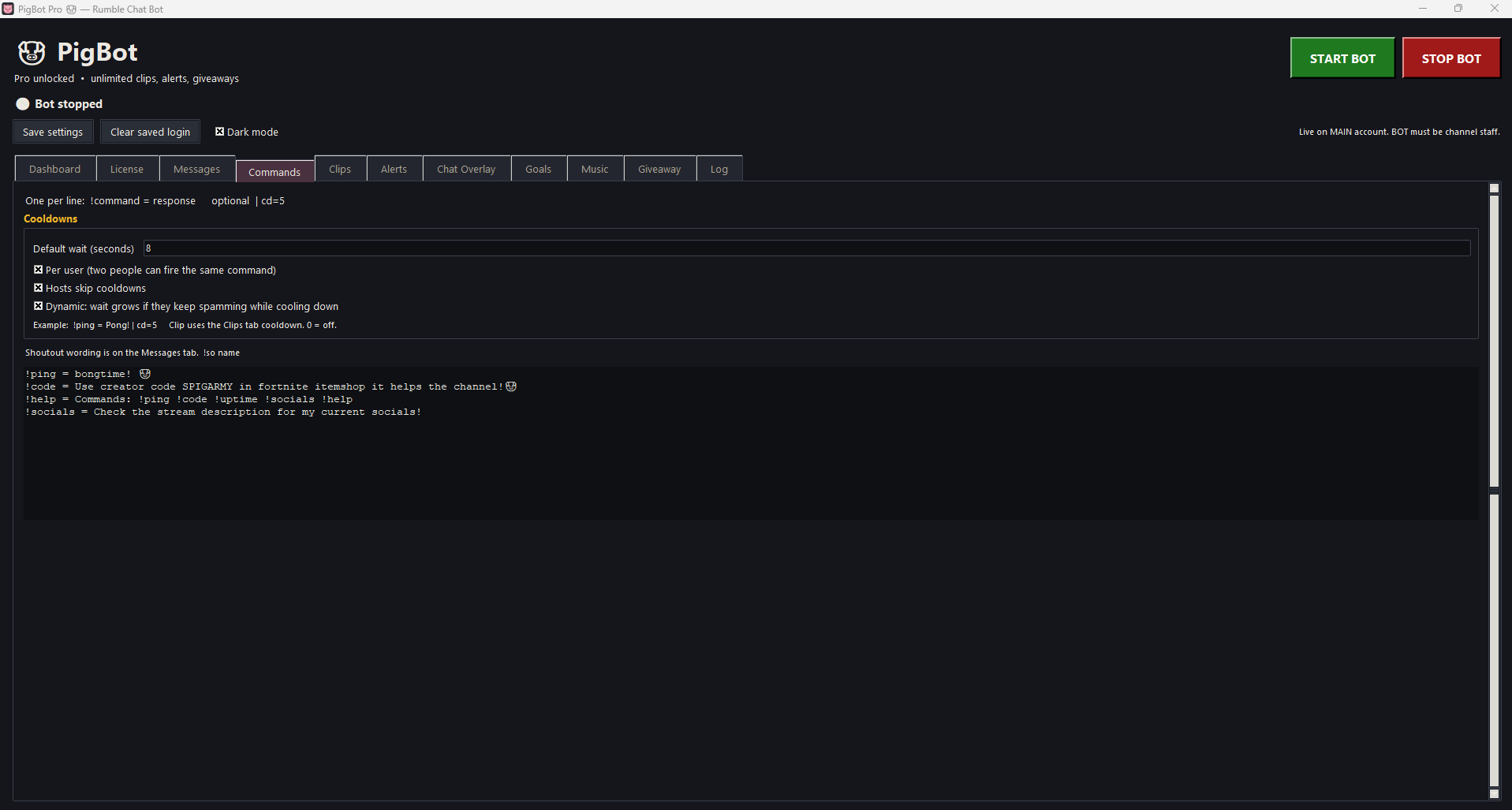Click the !ping = bongtime! command line
Image resolution: width=1512 pixels, height=810 pixels.
[88, 374]
